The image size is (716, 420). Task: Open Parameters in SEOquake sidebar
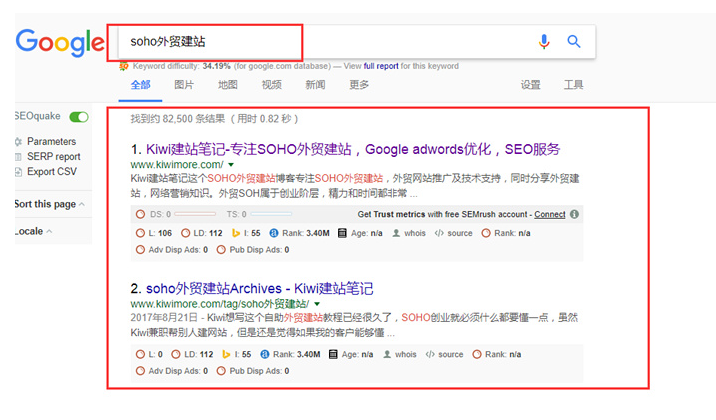(x=51, y=142)
